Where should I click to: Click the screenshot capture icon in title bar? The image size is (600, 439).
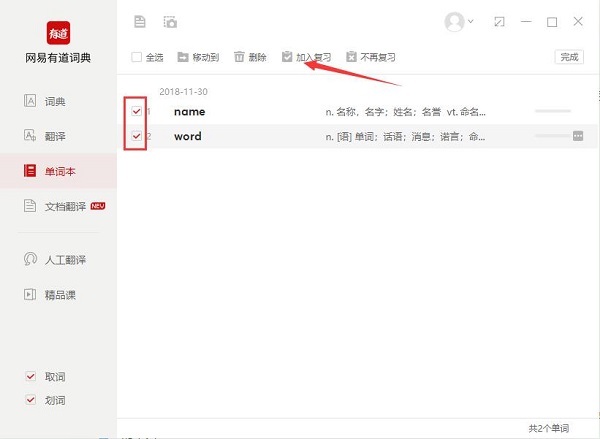coord(170,21)
